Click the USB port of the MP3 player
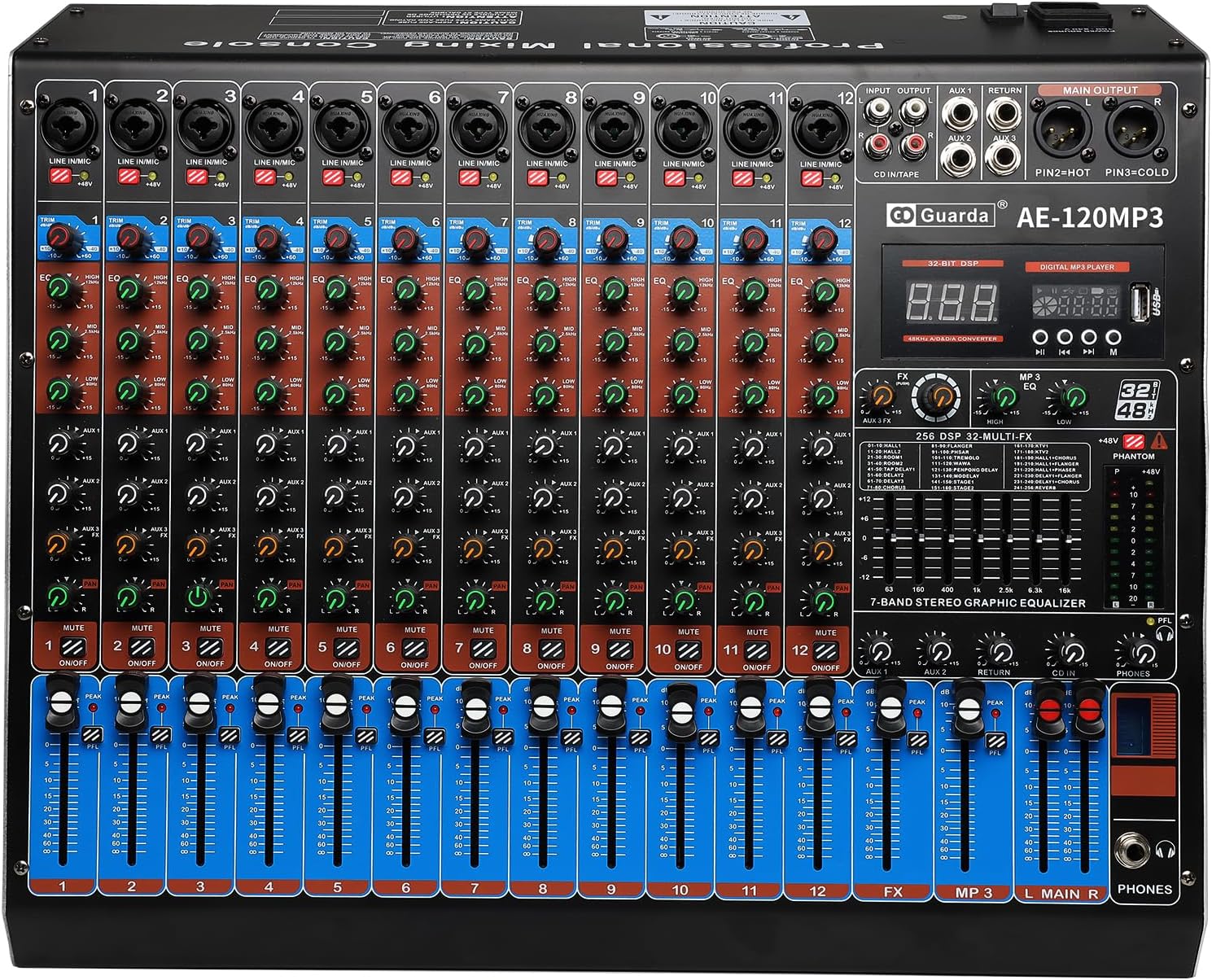This screenshot has height=980, width=1212. tap(1140, 303)
